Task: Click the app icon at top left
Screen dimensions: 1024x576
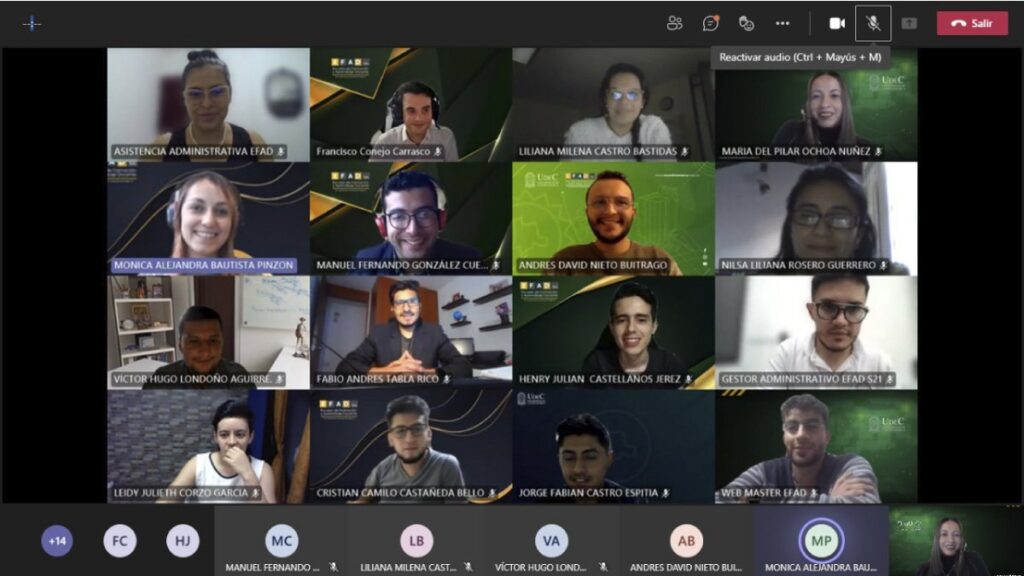Action: [x=31, y=24]
